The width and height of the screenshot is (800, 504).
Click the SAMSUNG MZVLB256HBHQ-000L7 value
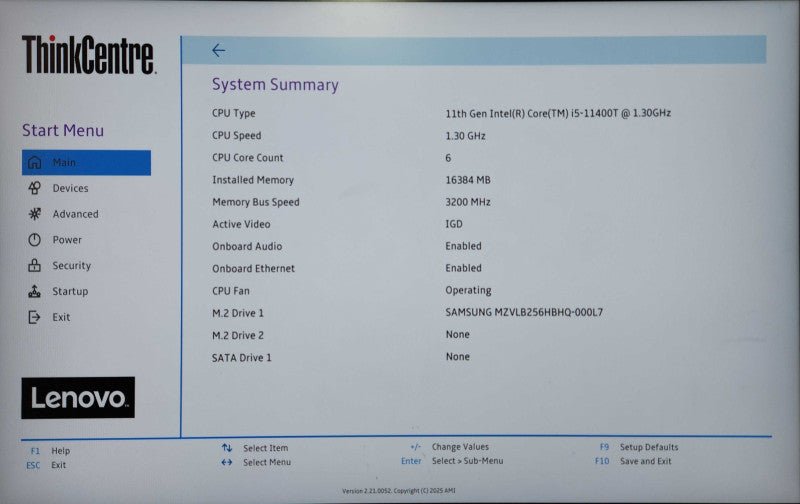524,312
